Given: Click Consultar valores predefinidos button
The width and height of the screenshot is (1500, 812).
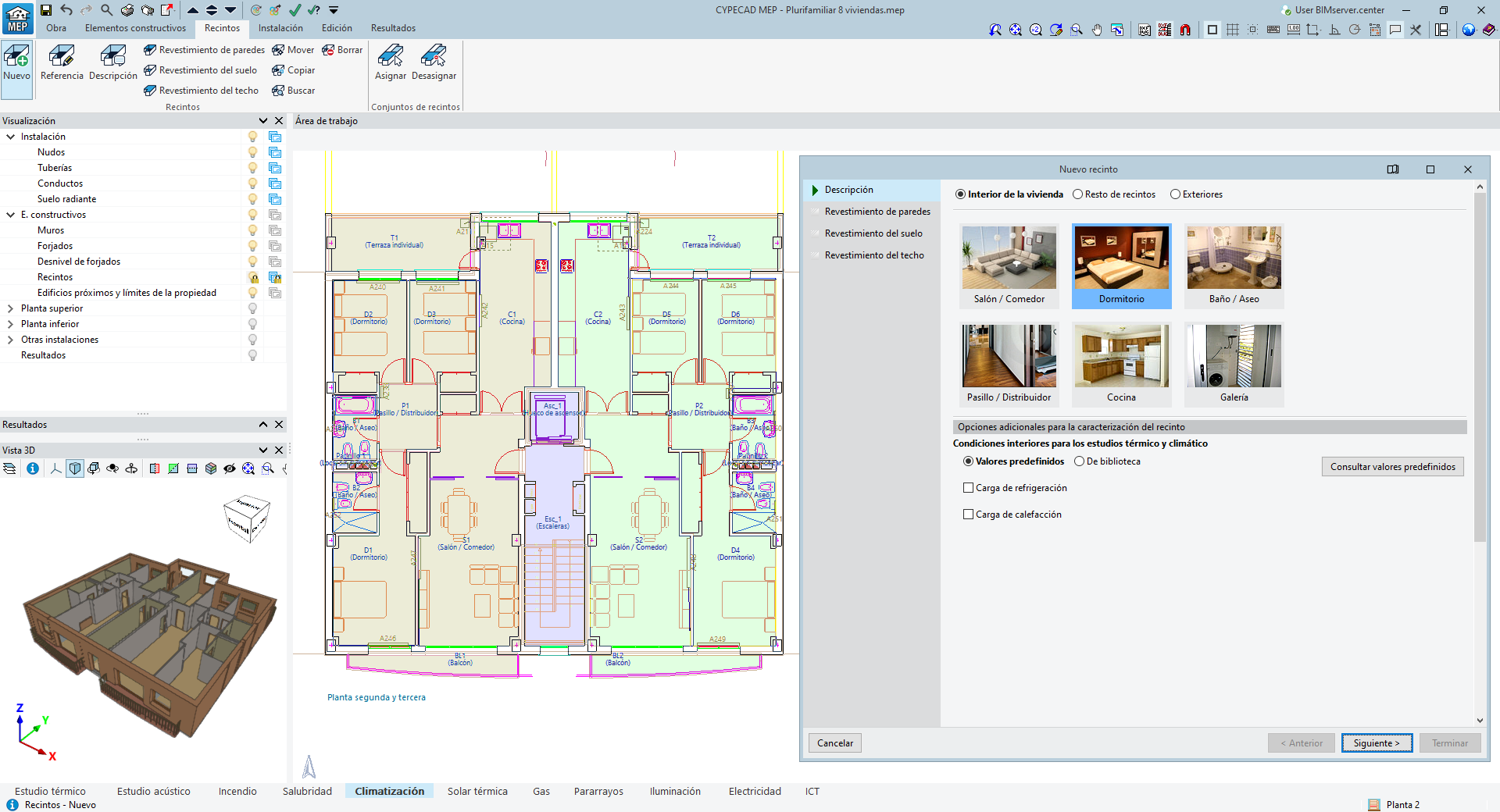Looking at the screenshot, I should [x=1392, y=467].
